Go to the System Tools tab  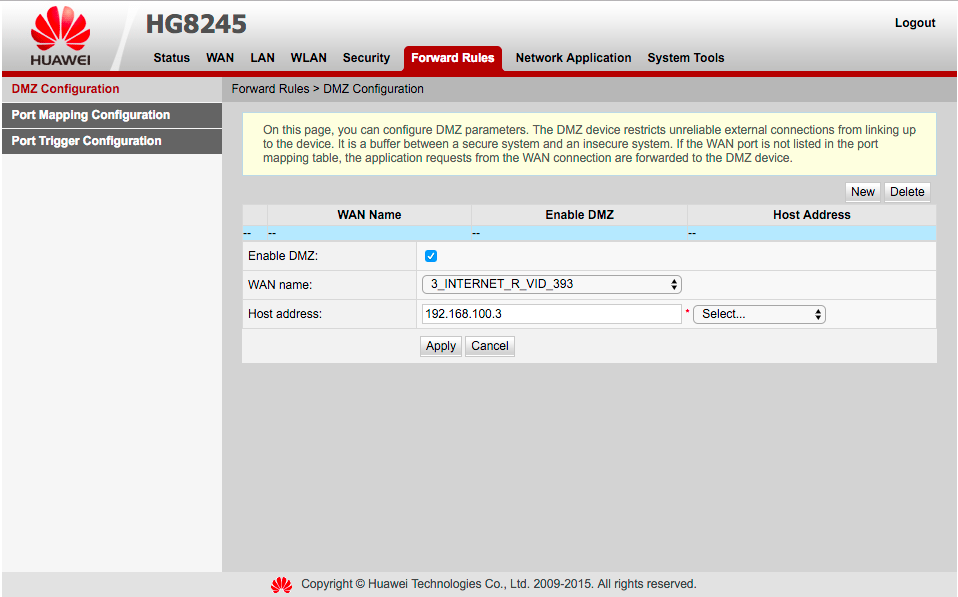pos(686,57)
